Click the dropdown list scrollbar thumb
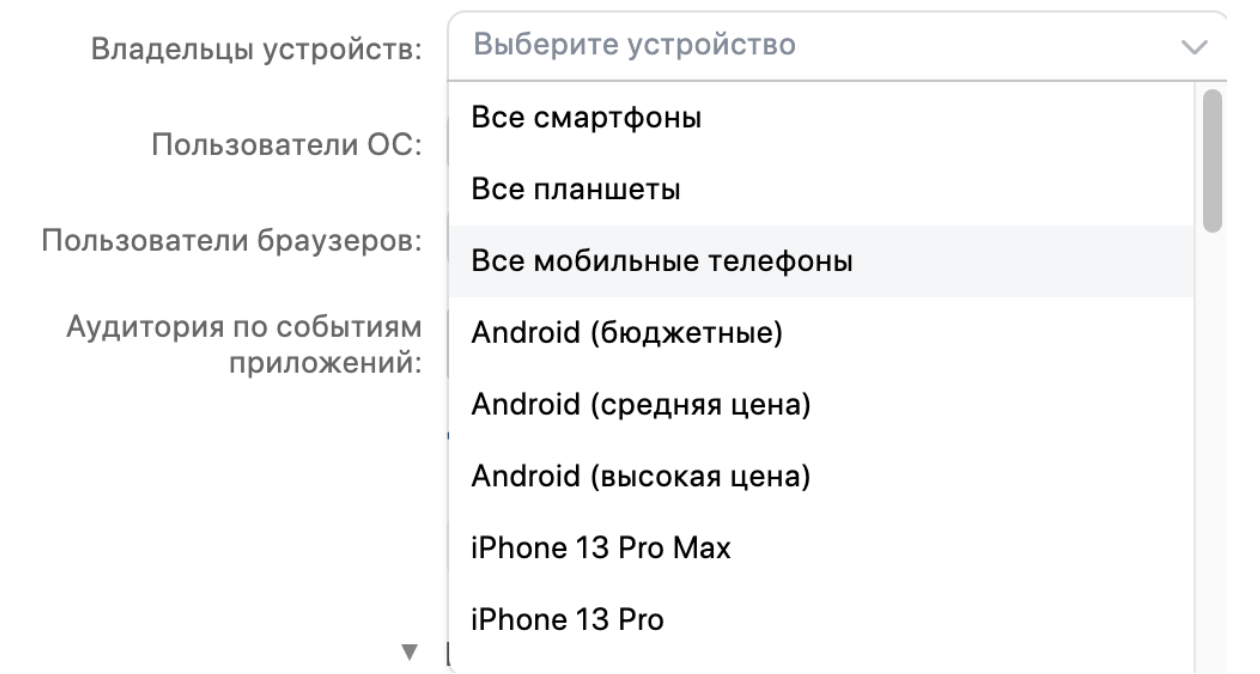Screen dimensions: 1260x674 point(1213,160)
